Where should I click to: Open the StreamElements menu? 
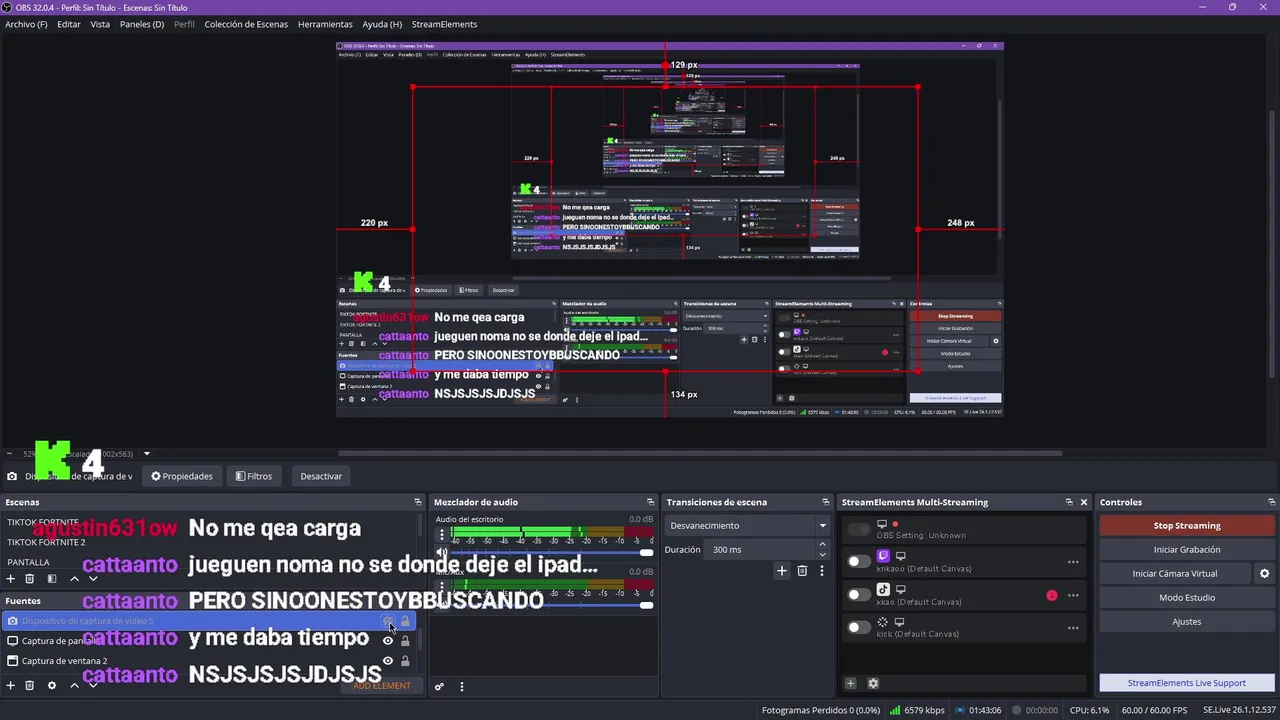point(444,24)
